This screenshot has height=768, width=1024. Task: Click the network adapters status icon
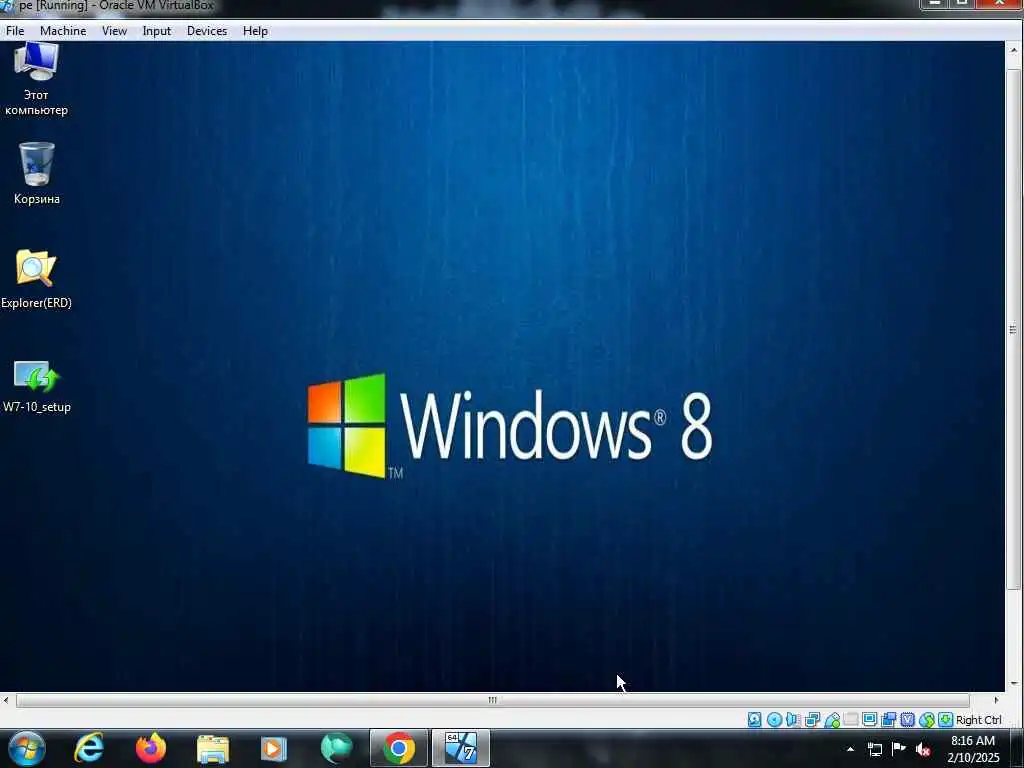(812, 720)
